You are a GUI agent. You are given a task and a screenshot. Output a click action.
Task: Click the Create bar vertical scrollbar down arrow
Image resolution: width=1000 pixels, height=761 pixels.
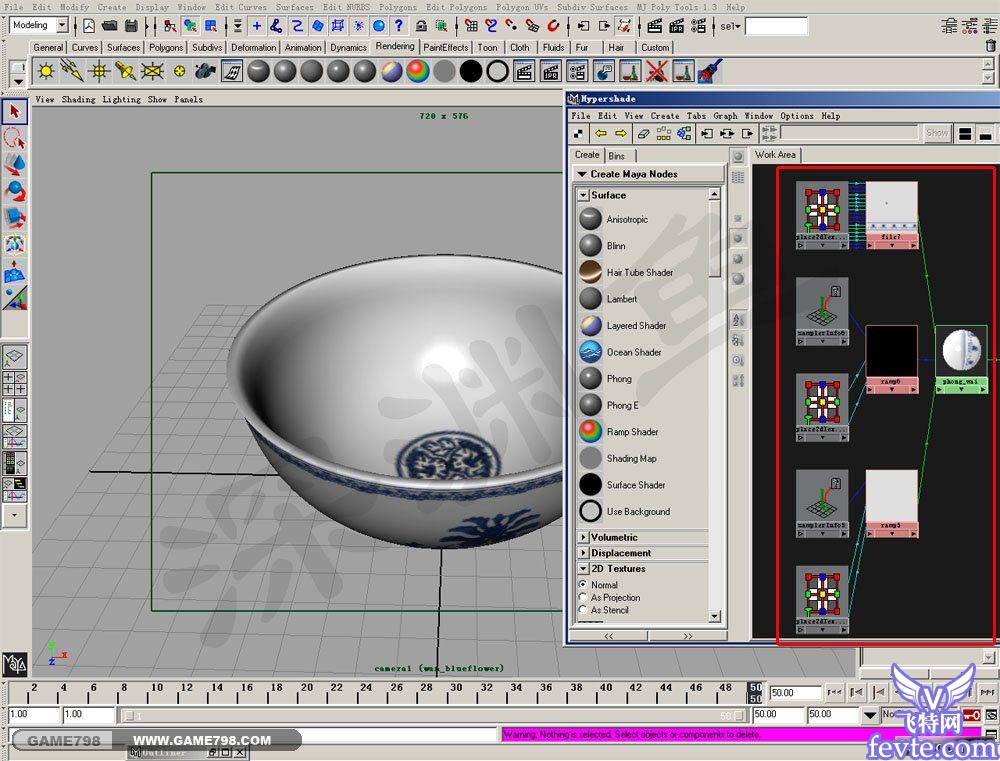point(714,616)
